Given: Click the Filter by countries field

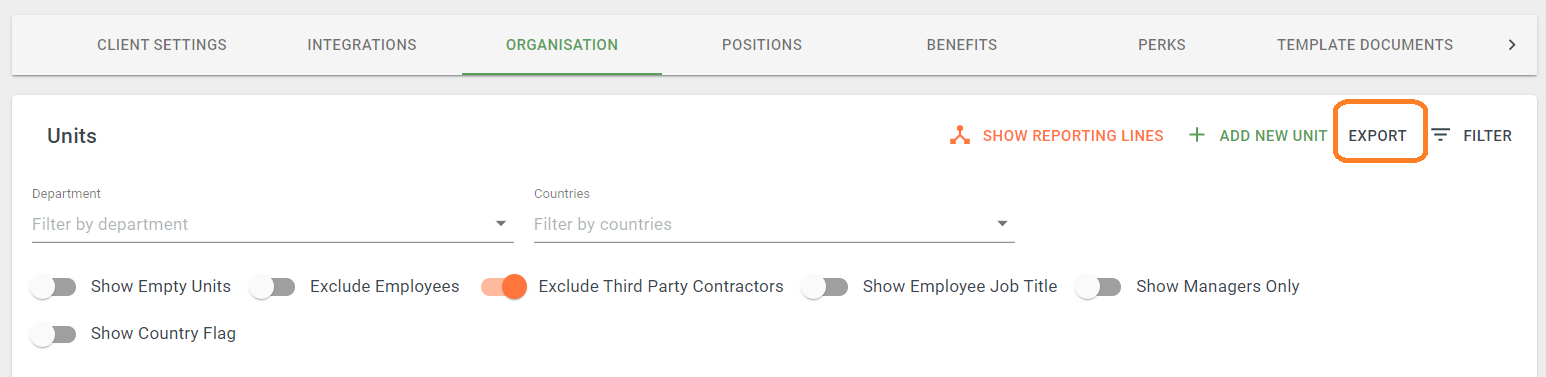Looking at the screenshot, I should click(x=774, y=224).
